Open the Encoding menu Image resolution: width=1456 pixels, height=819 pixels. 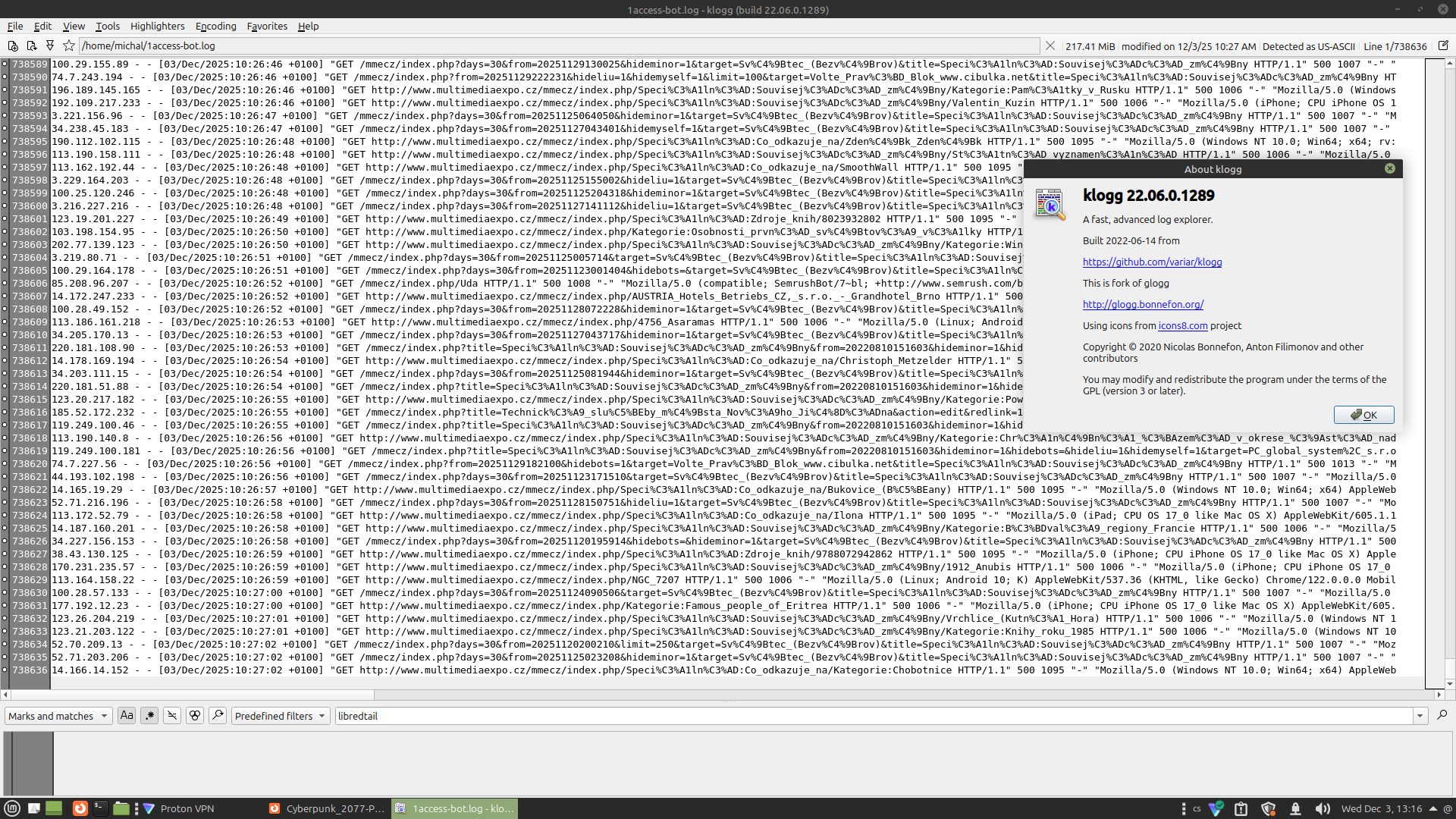215,26
